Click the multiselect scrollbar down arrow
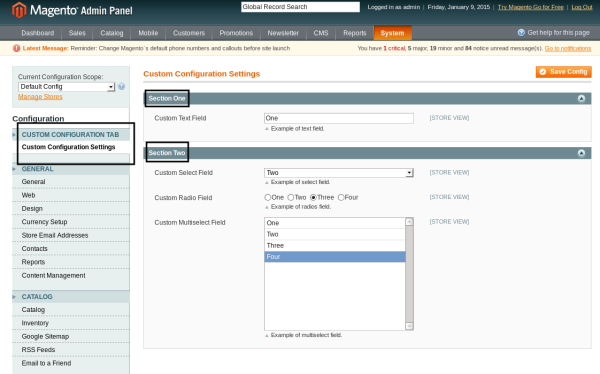Image resolution: width=600 pixels, height=374 pixels. (x=409, y=326)
